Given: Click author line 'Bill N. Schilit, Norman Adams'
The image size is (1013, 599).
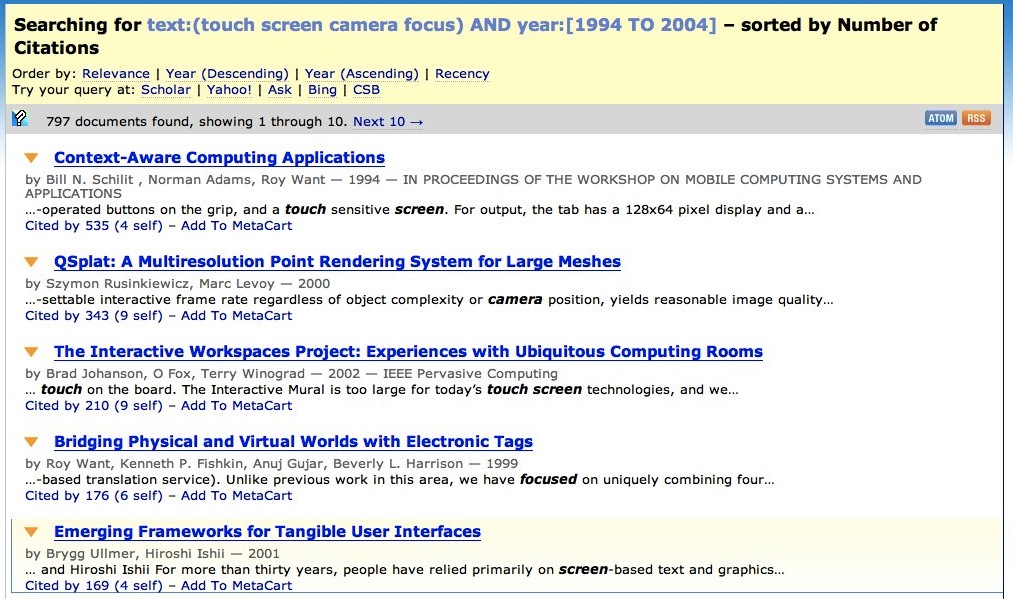Looking at the screenshot, I should click(473, 186).
